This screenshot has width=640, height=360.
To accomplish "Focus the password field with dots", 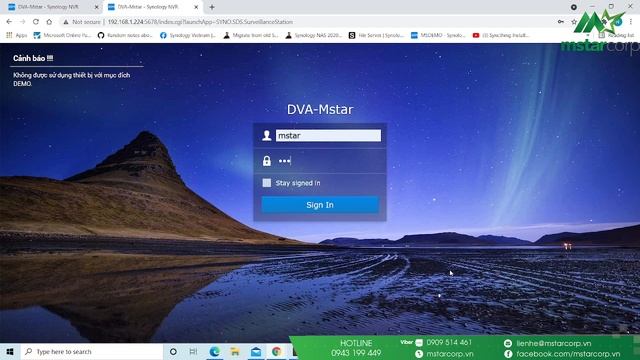I will pyautogui.click(x=328, y=161).
